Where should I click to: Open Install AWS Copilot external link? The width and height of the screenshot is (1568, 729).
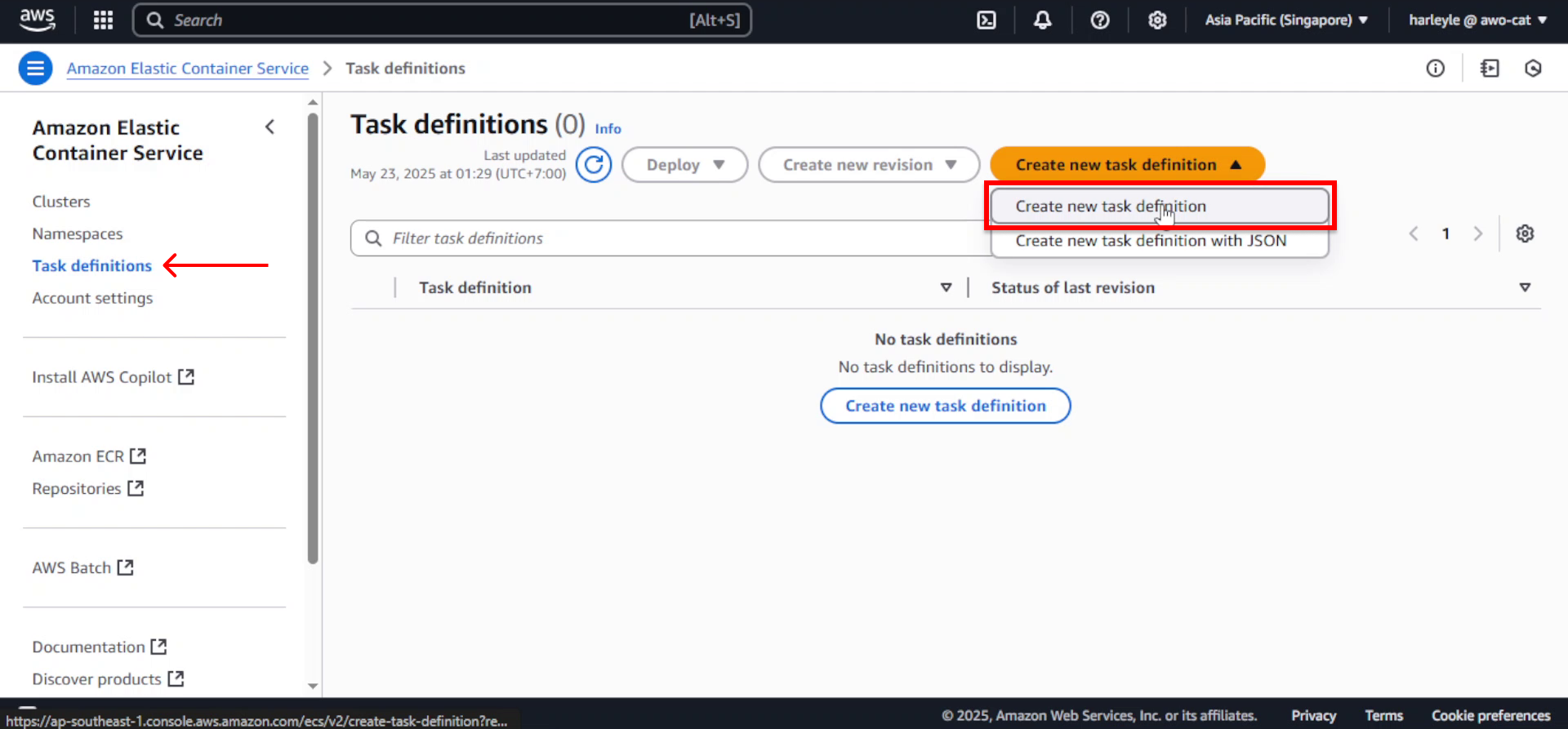click(x=113, y=377)
